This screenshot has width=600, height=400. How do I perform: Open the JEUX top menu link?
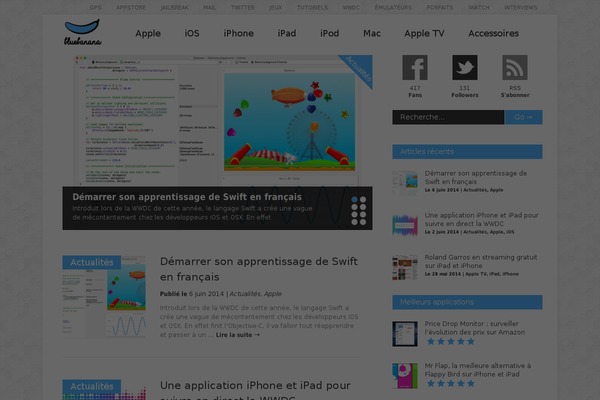coord(276,7)
